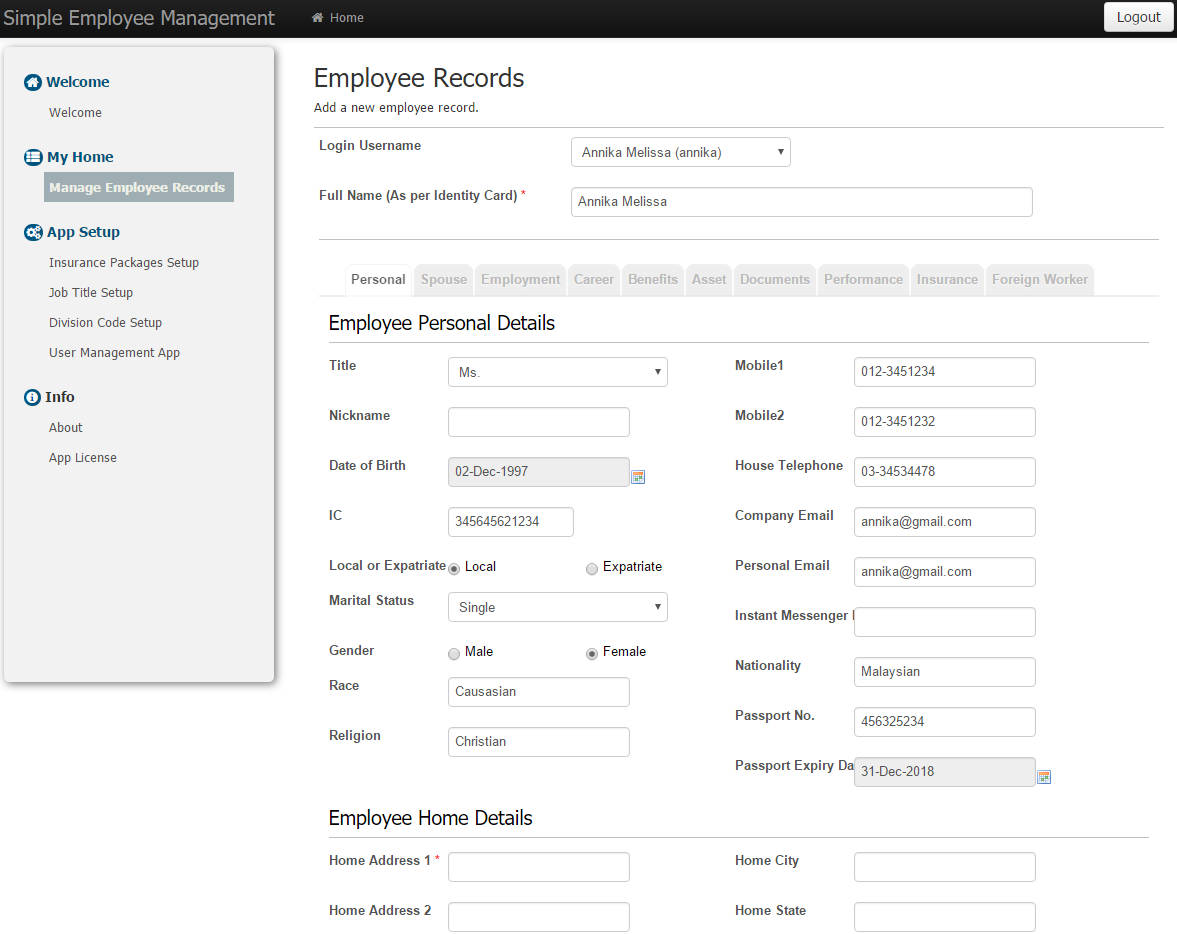Click the Home City field

(944, 866)
